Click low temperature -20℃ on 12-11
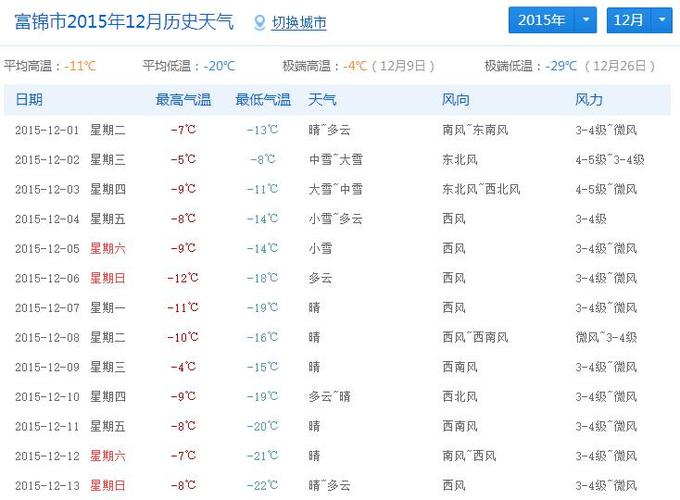The height and width of the screenshot is (500, 680). point(262,426)
